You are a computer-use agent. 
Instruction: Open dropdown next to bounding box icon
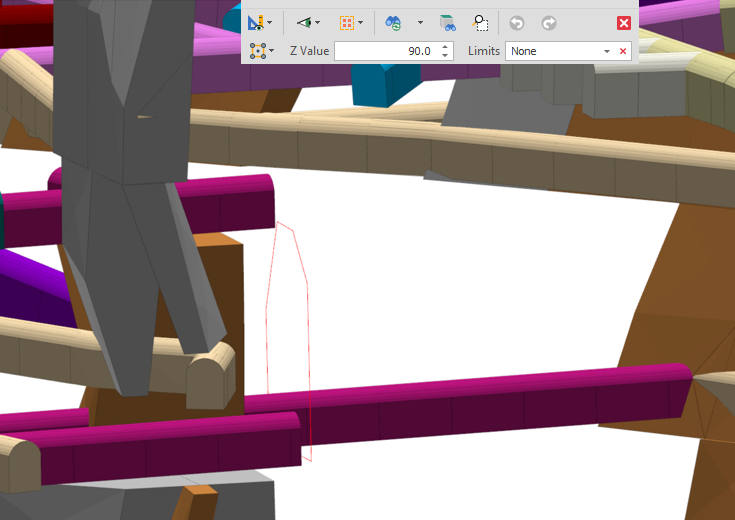click(272, 51)
